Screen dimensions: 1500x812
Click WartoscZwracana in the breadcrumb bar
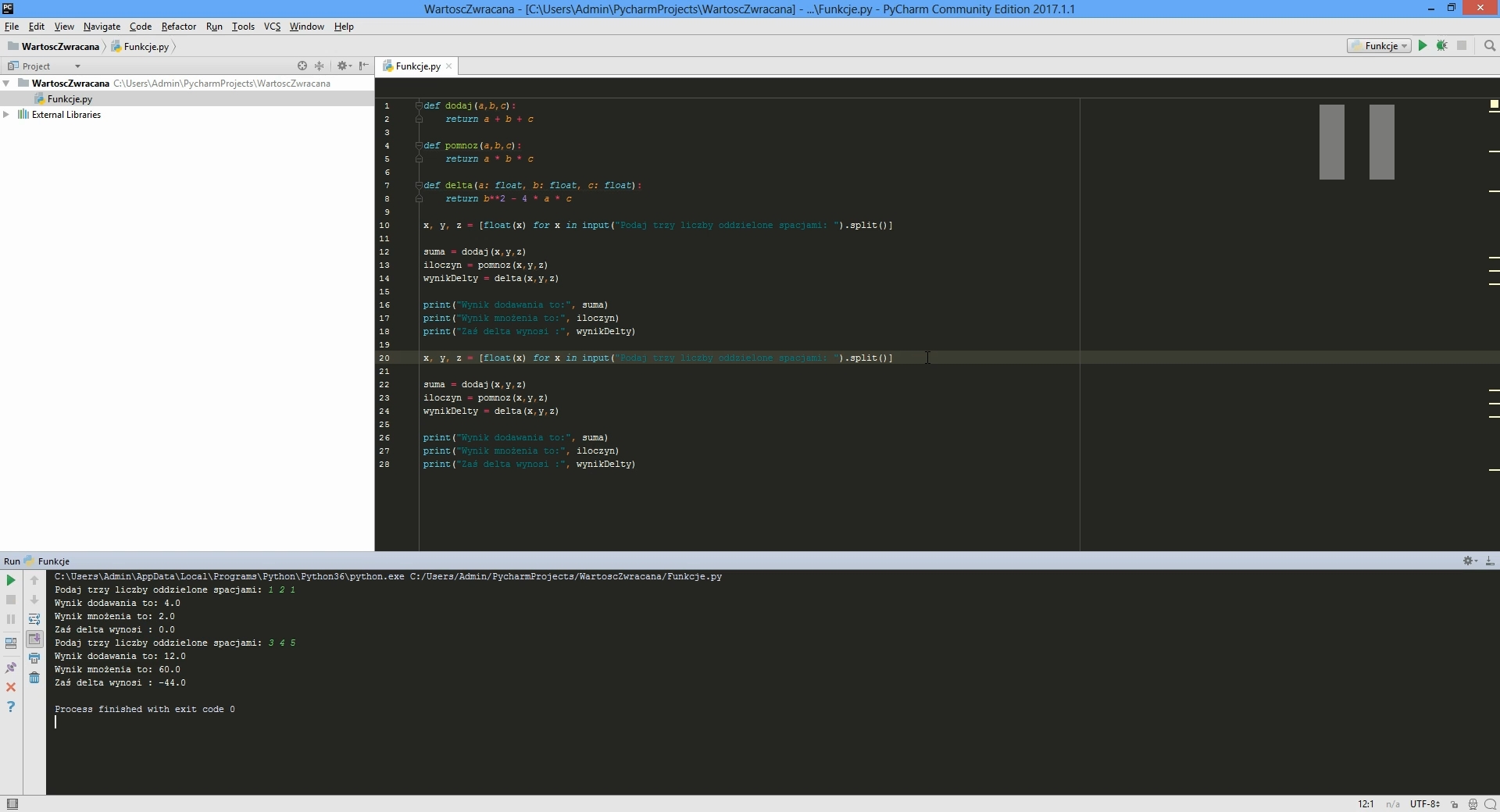coord(59,47)
